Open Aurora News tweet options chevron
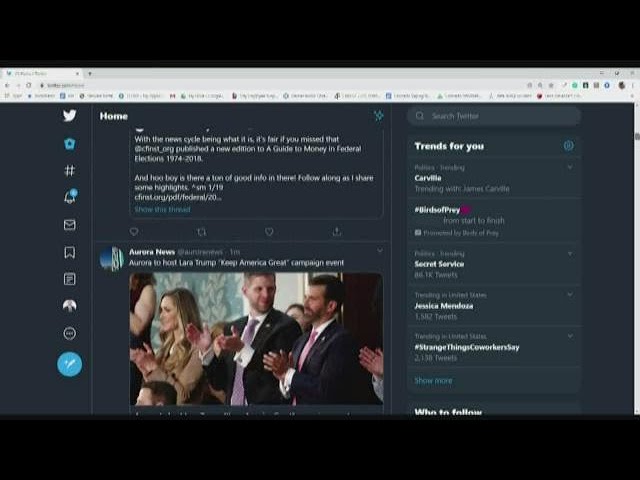This screenshot has height=480, width=640. click(x=380, y=250)
